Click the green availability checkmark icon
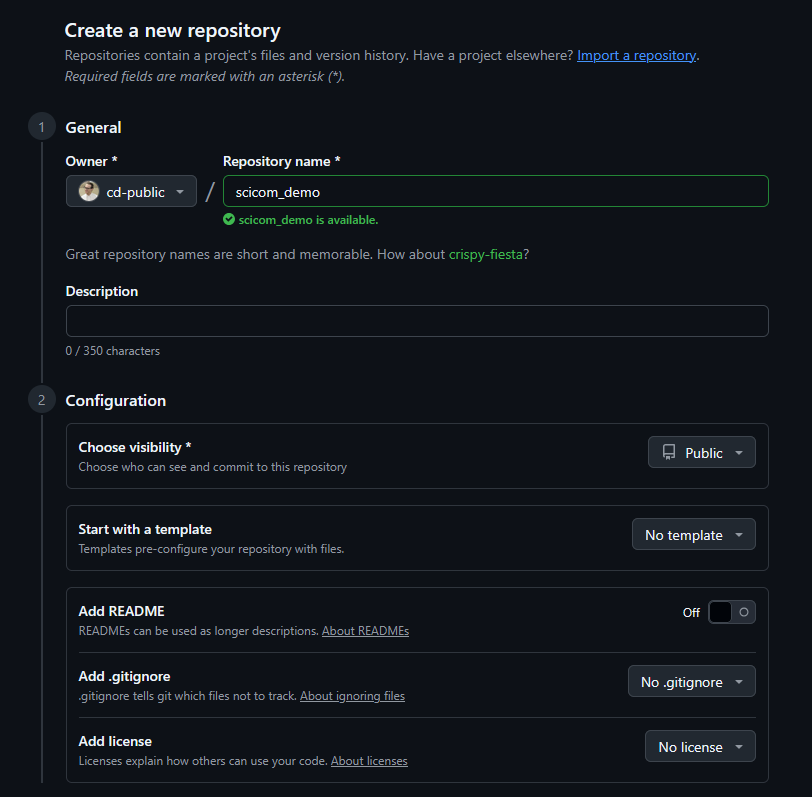This screenshot has width=812, height=797. click(229, 220)
